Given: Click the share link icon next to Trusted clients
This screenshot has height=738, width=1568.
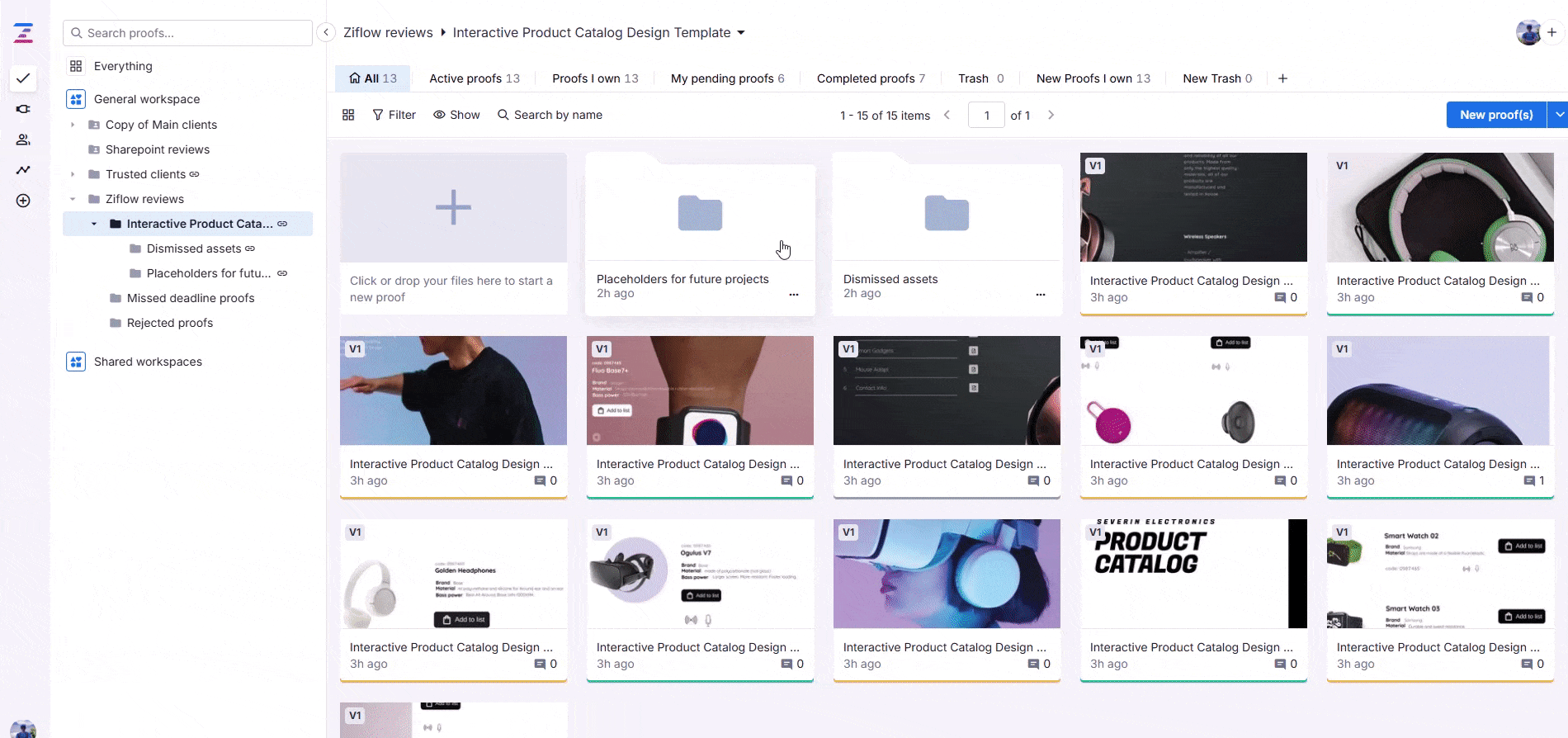Looking at the screenshot, I should coord(195,174).
